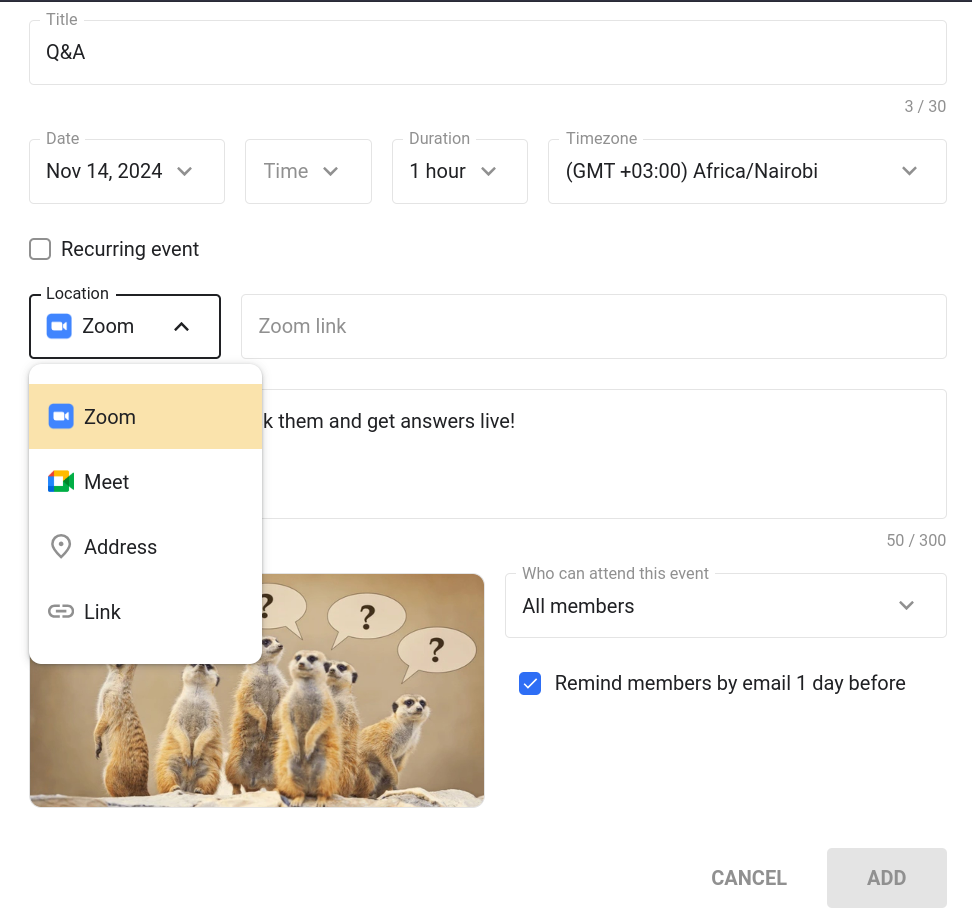This screenshot has height=924, width=972.
Task: Click the Address map pin icon
Action: click(x=61, y=547)
